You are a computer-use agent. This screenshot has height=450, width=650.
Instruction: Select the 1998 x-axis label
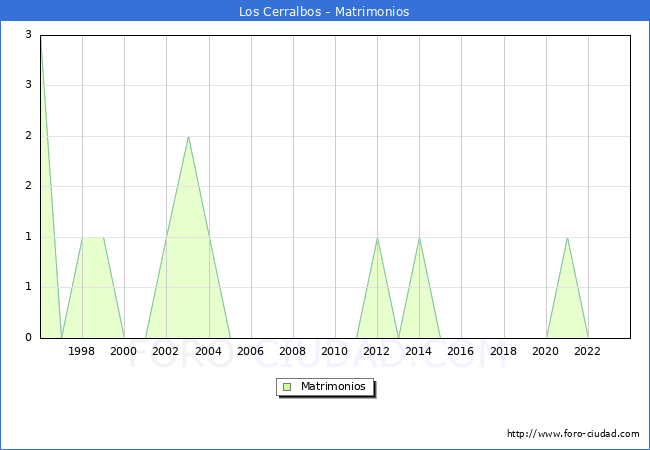(x=82, y=351)
